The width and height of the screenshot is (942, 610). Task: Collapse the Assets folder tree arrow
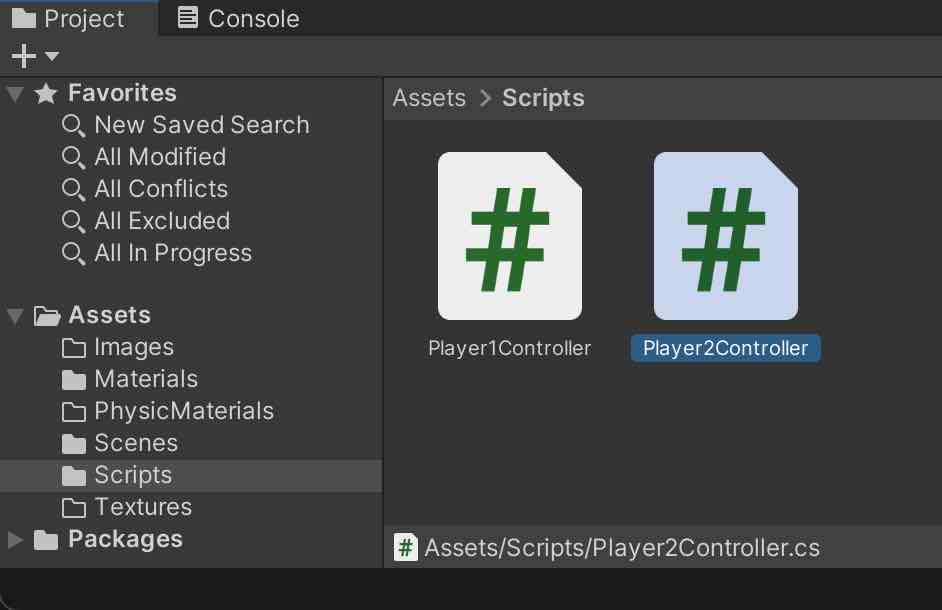coord(15,316)
